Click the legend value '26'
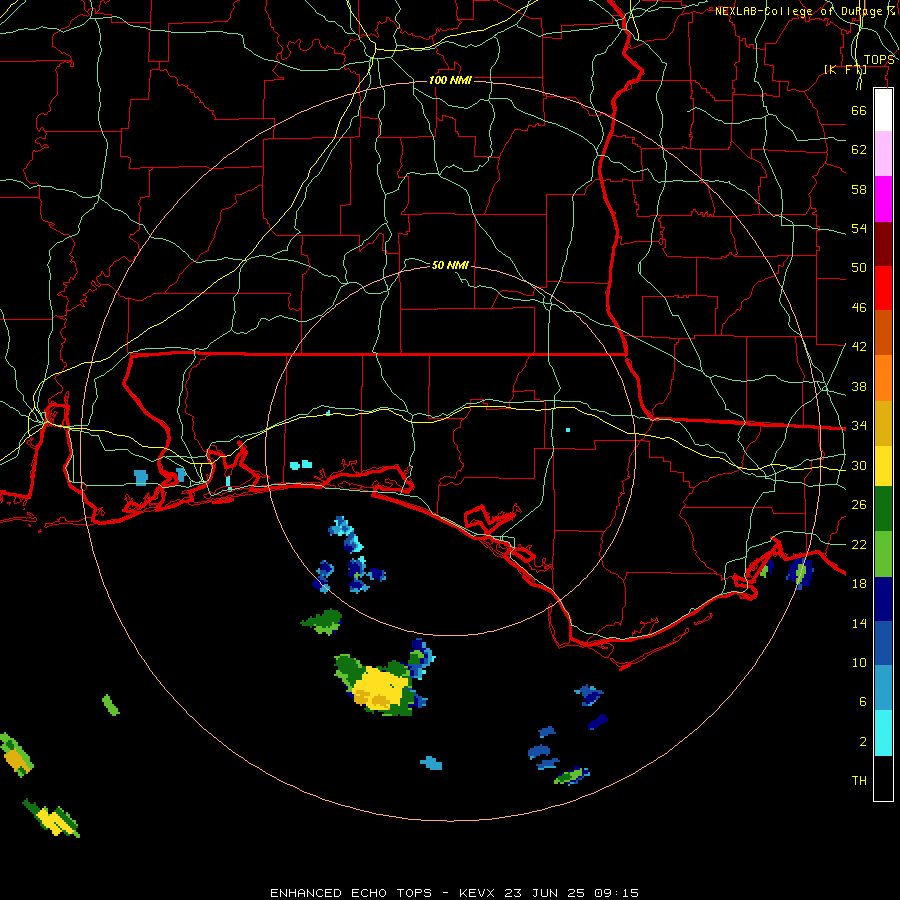Viewport: 900px width, 900px height. click(859, 505)
